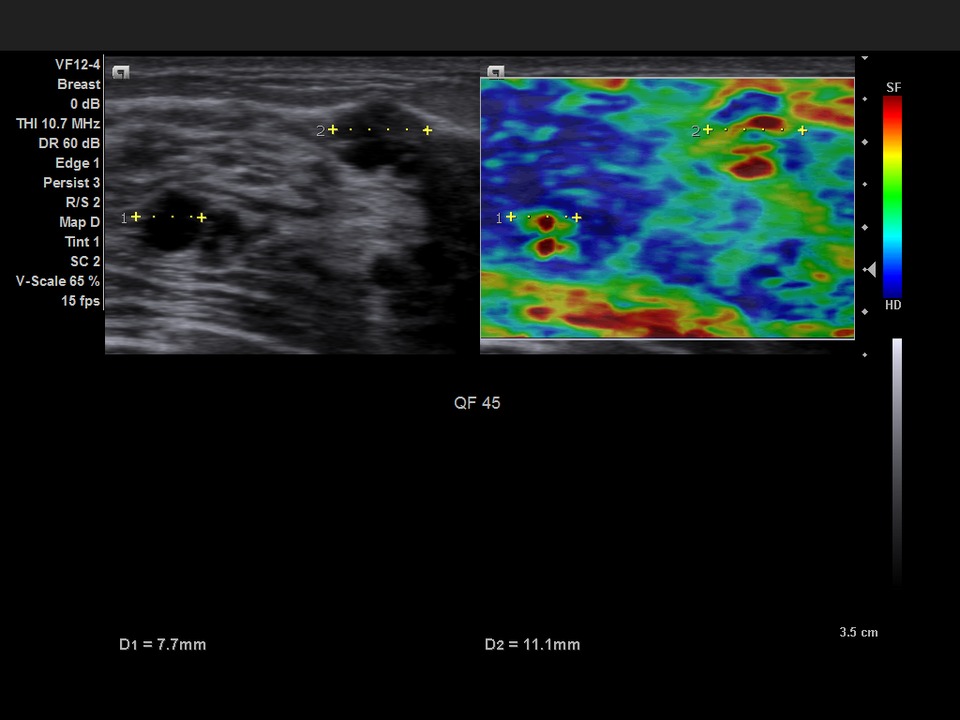Select left caliper cross of measurement 1 on B-mode
Screen dimensions: 960x720
136,217
